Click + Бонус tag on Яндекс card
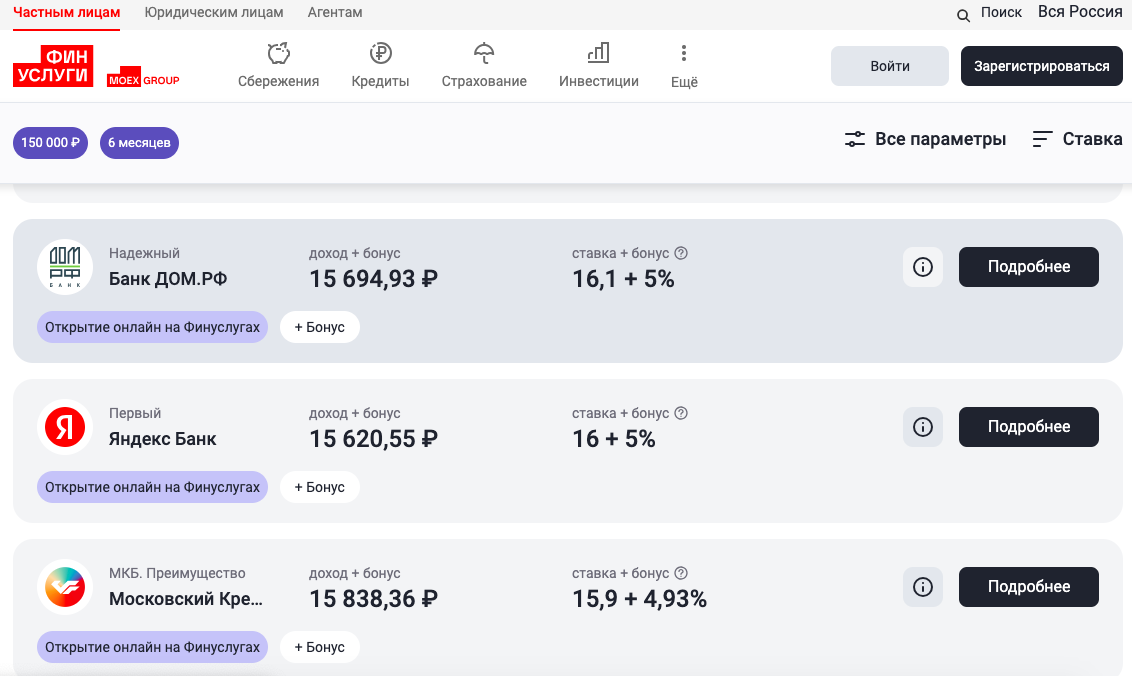 (320, 488)
